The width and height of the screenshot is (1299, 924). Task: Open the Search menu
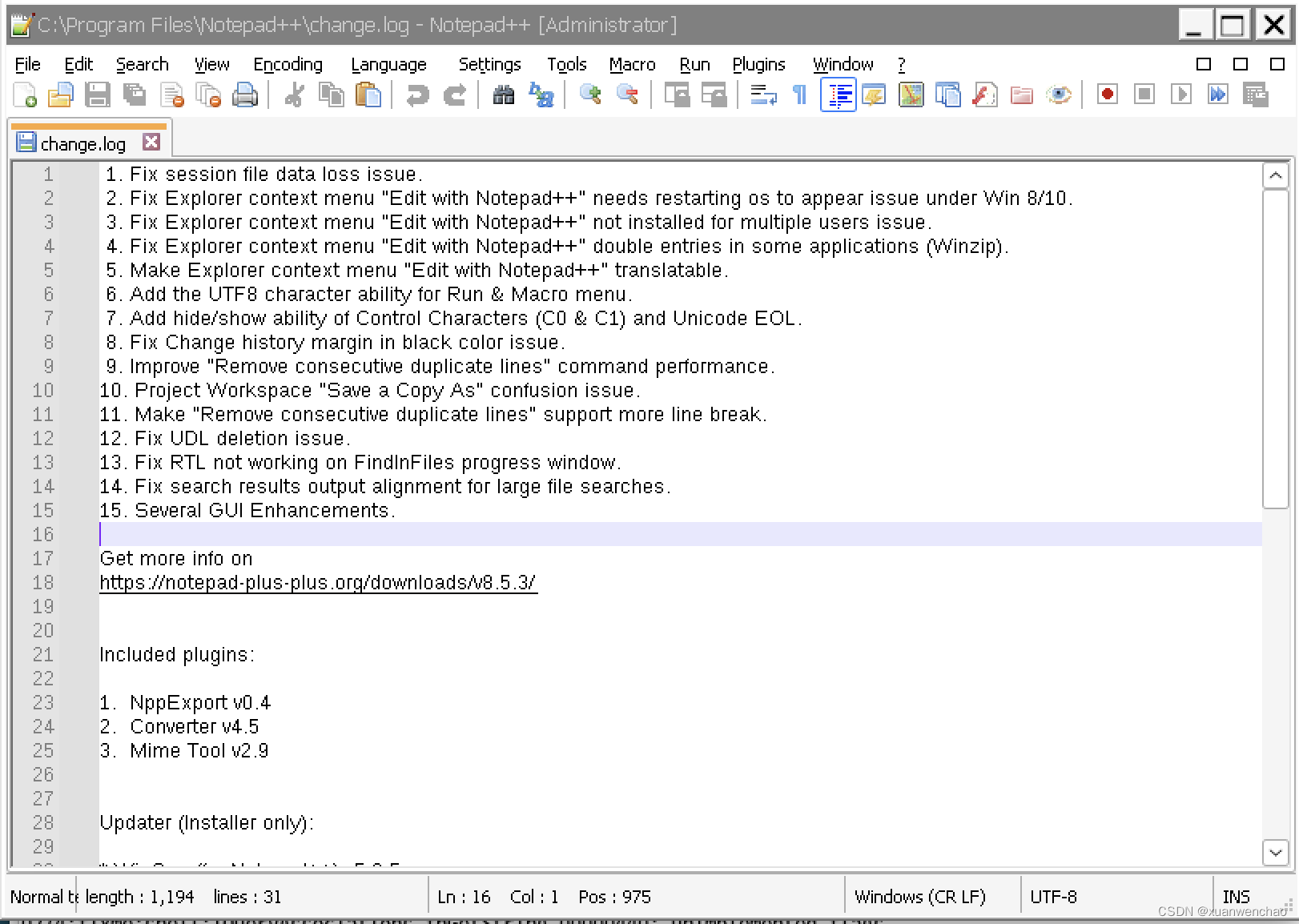pyautogui.click(x=143, y=64)
